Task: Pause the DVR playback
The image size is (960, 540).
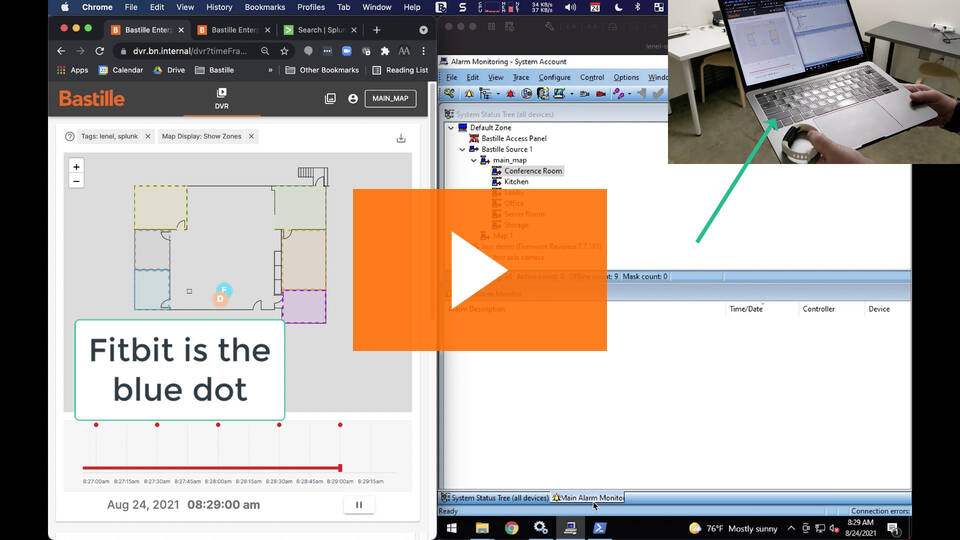Action: pos(359,505)
